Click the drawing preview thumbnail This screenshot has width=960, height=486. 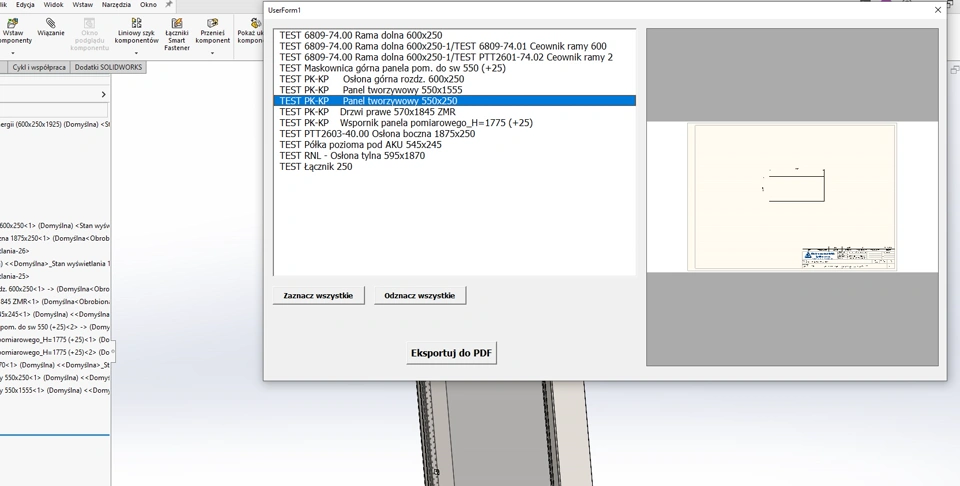(792, 196)
